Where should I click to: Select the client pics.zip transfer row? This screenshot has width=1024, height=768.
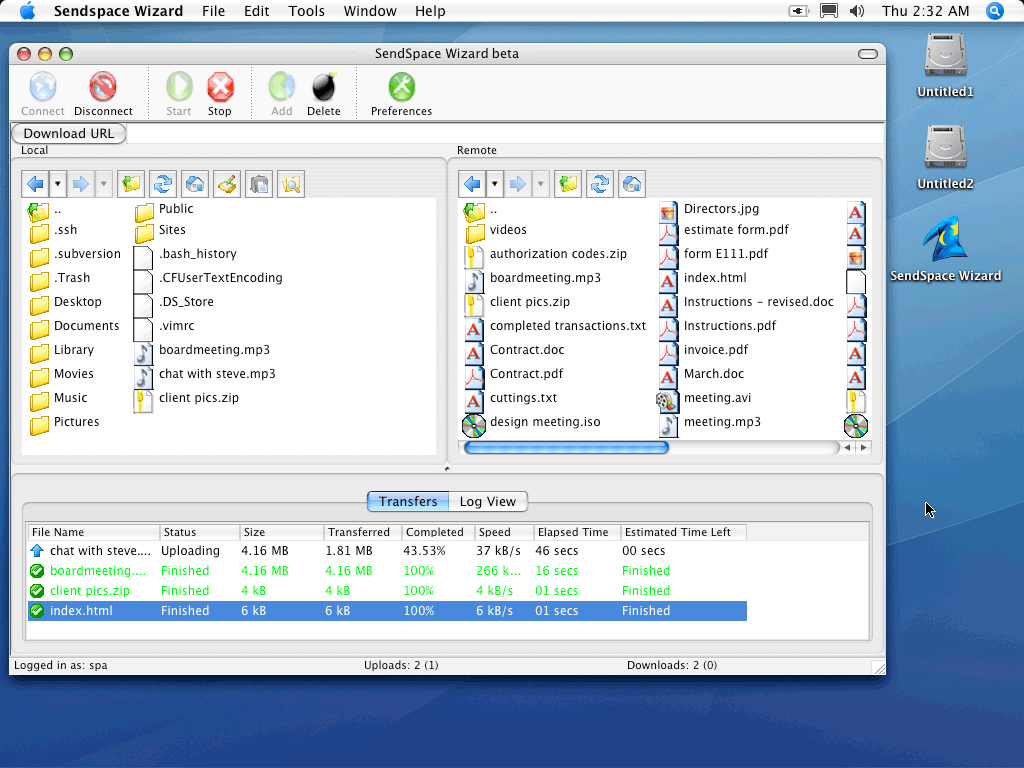tap(387, 590)
